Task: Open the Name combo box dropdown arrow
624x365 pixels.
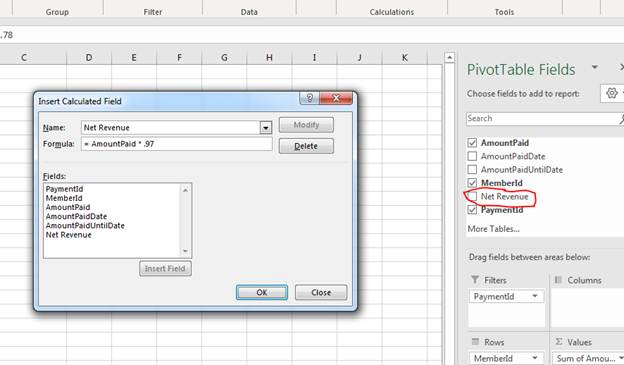Action: click(265, 128)
